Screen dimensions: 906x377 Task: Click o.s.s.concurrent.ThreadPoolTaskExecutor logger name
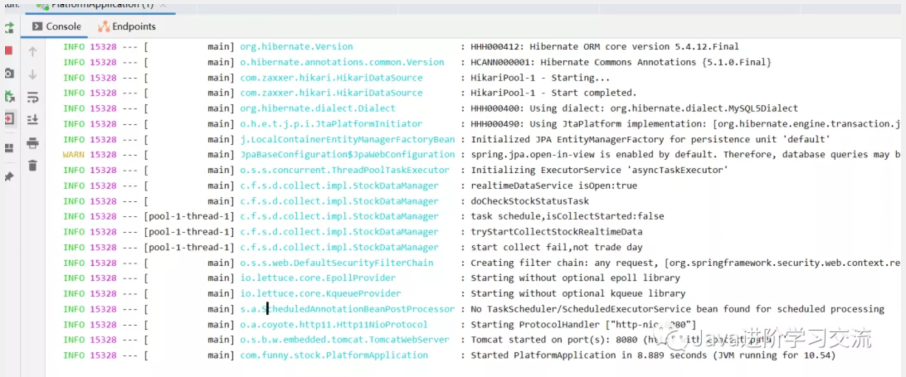[344, 170]
